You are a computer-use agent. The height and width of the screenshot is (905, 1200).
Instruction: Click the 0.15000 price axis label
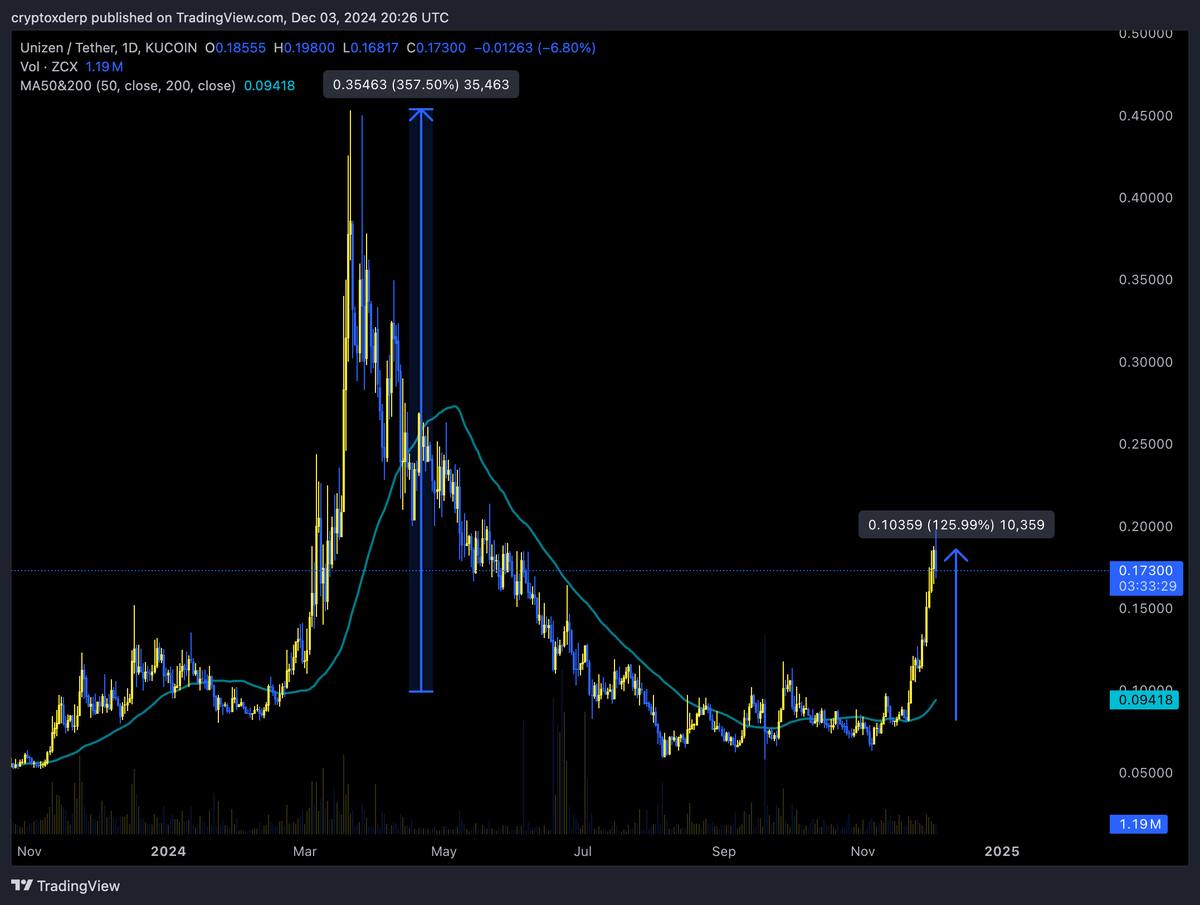click(x=1145, y=608)
